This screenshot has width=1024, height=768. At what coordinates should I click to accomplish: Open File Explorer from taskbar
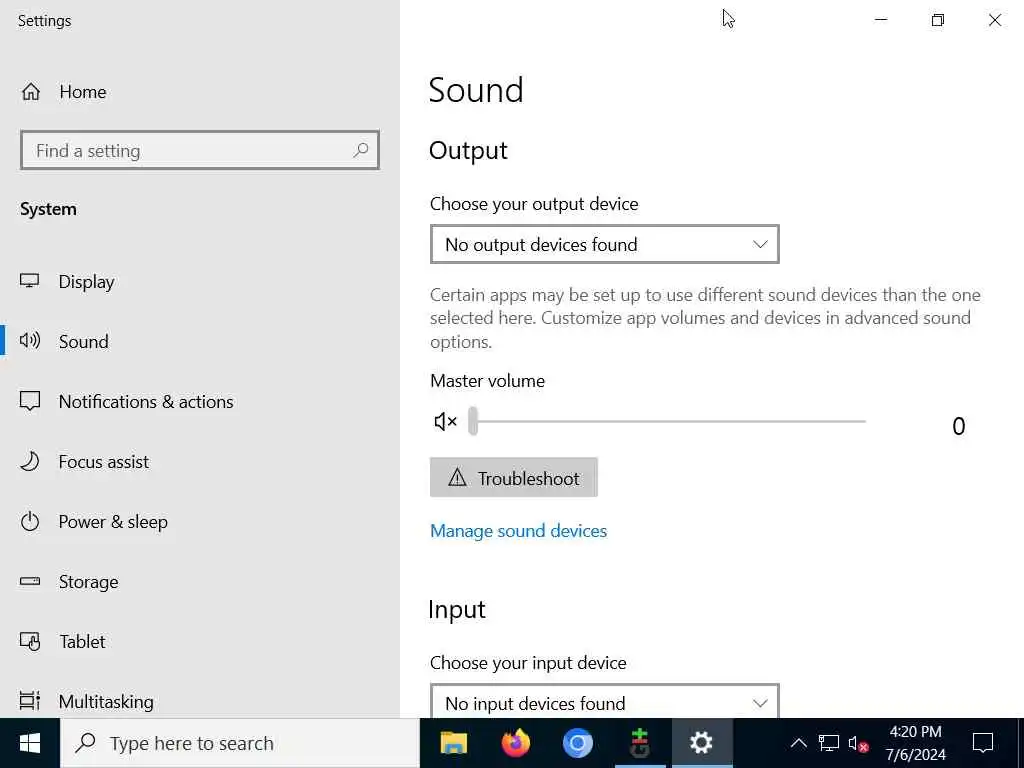(x=454, y=743)
